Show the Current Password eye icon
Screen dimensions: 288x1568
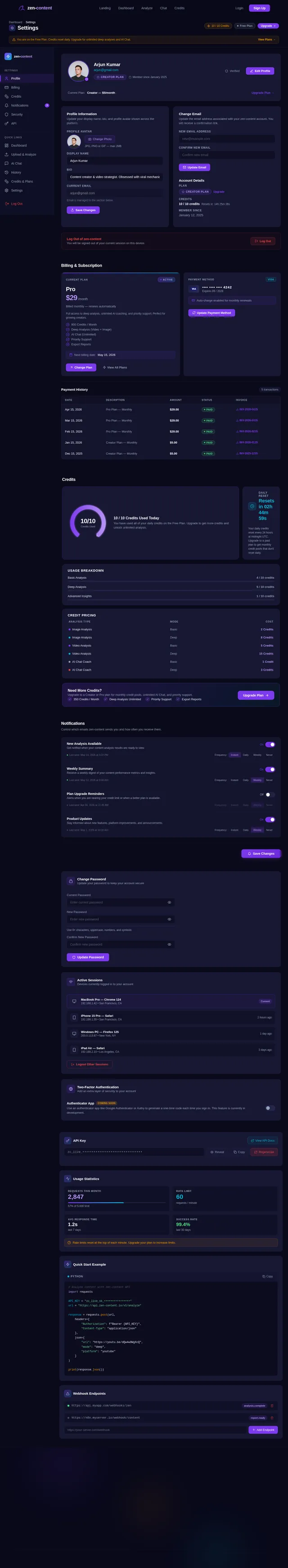coord(169,902)
